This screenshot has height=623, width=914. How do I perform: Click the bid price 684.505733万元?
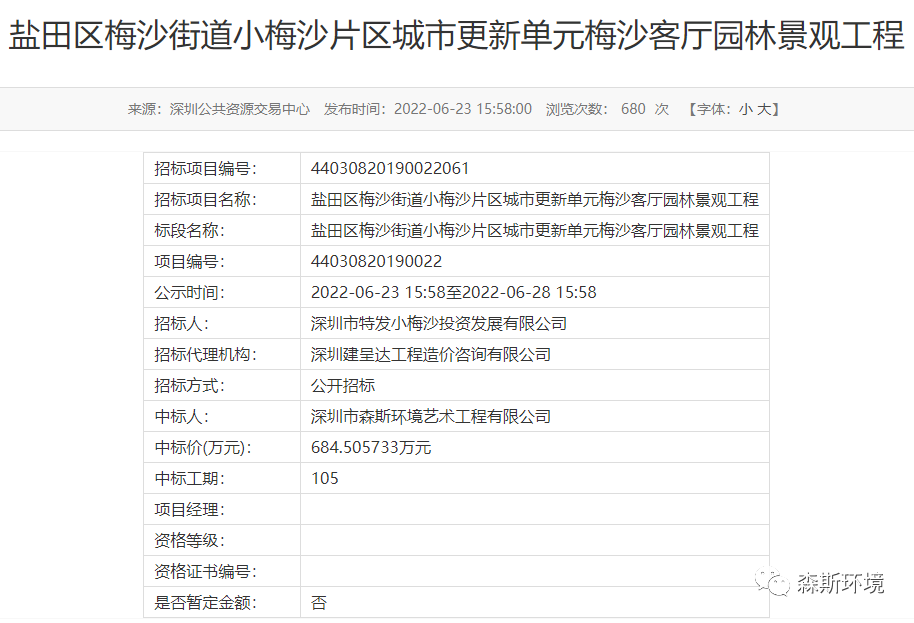coord(371,447)
